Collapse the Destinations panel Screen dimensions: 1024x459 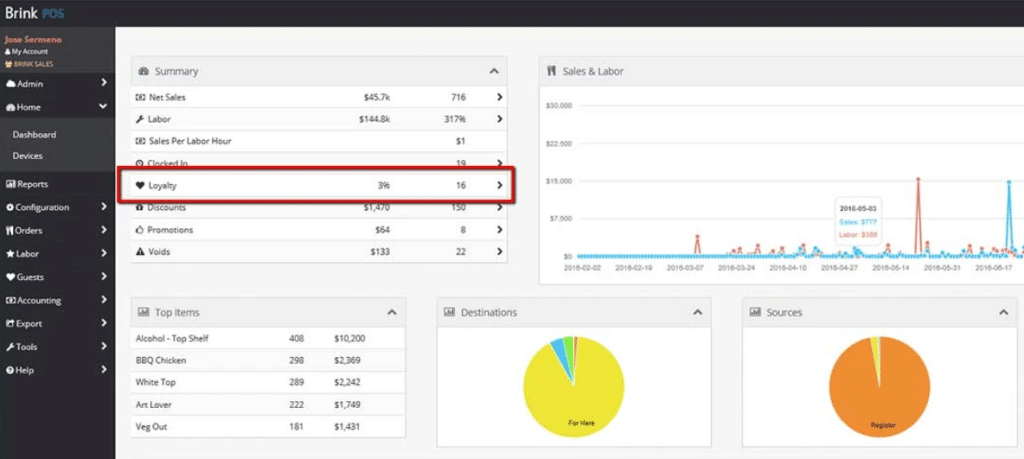point(697,312)
